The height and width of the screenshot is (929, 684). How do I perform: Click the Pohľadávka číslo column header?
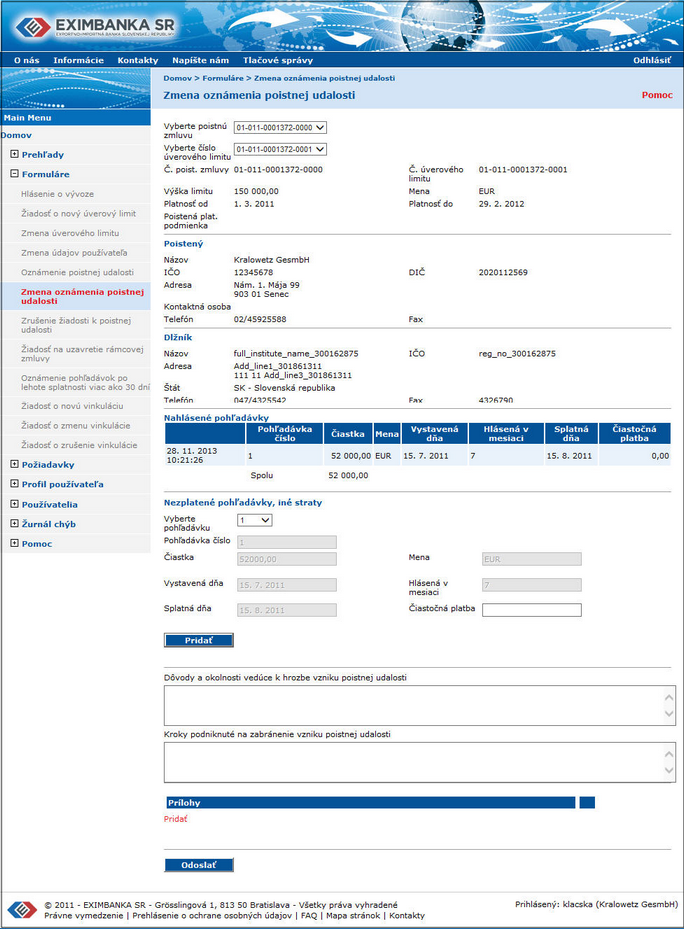(x=285, y=433)
